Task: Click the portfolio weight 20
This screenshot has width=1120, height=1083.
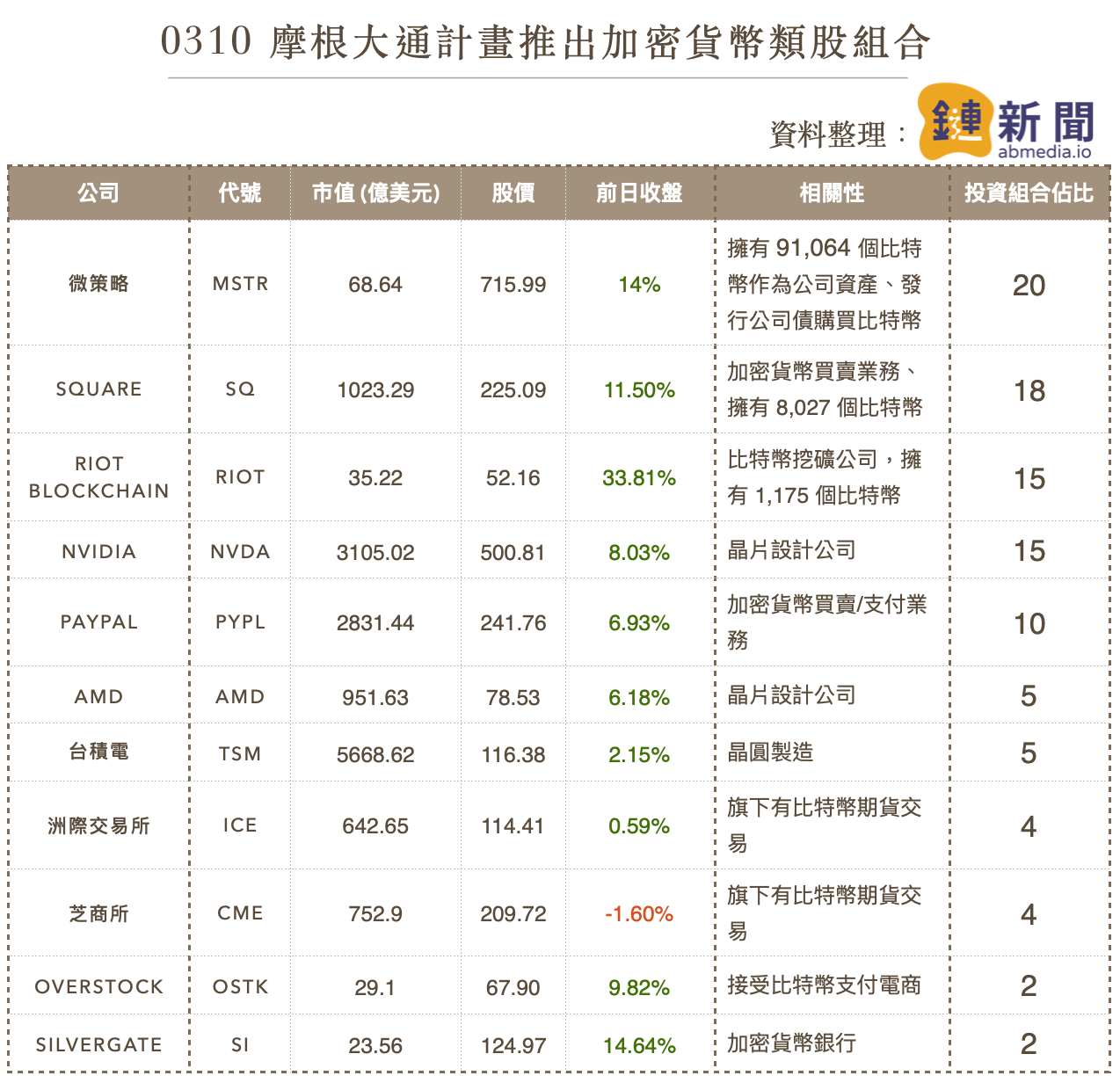Action: (x=1029, y=286)
